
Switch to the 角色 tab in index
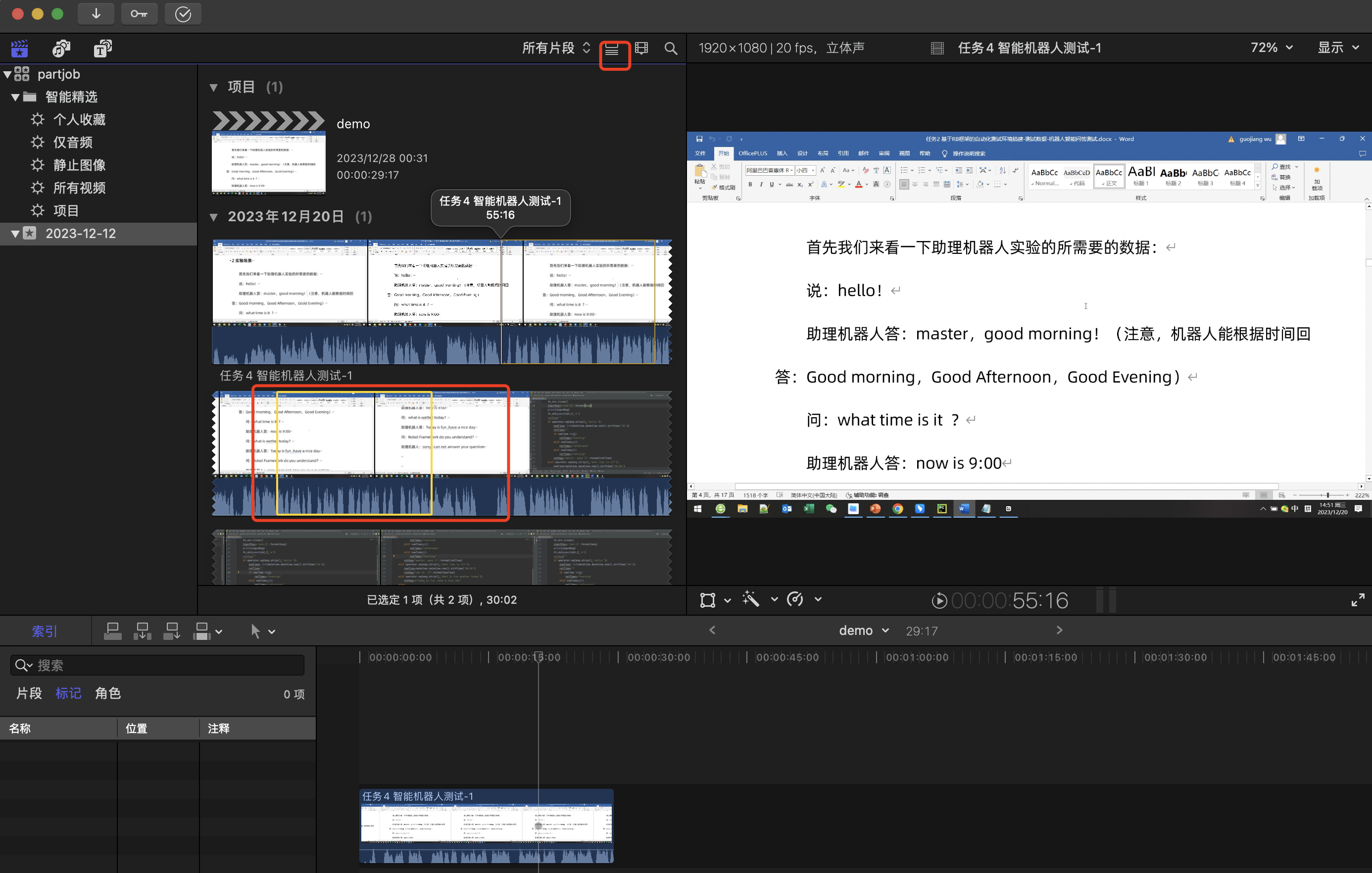108,693
